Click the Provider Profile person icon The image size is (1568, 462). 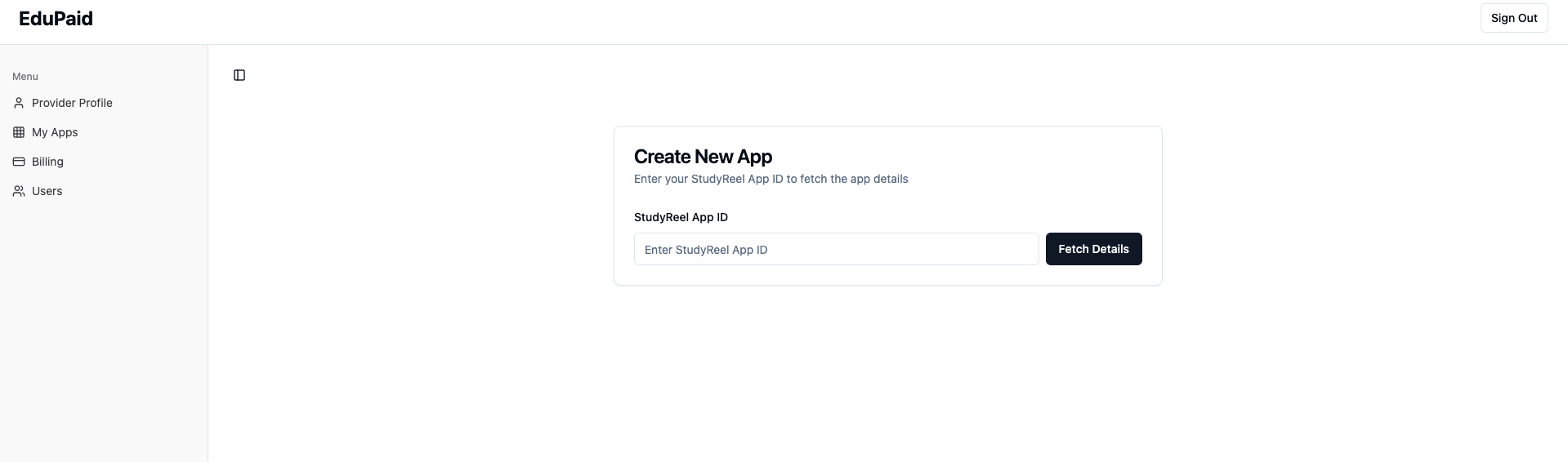(19, 103)
